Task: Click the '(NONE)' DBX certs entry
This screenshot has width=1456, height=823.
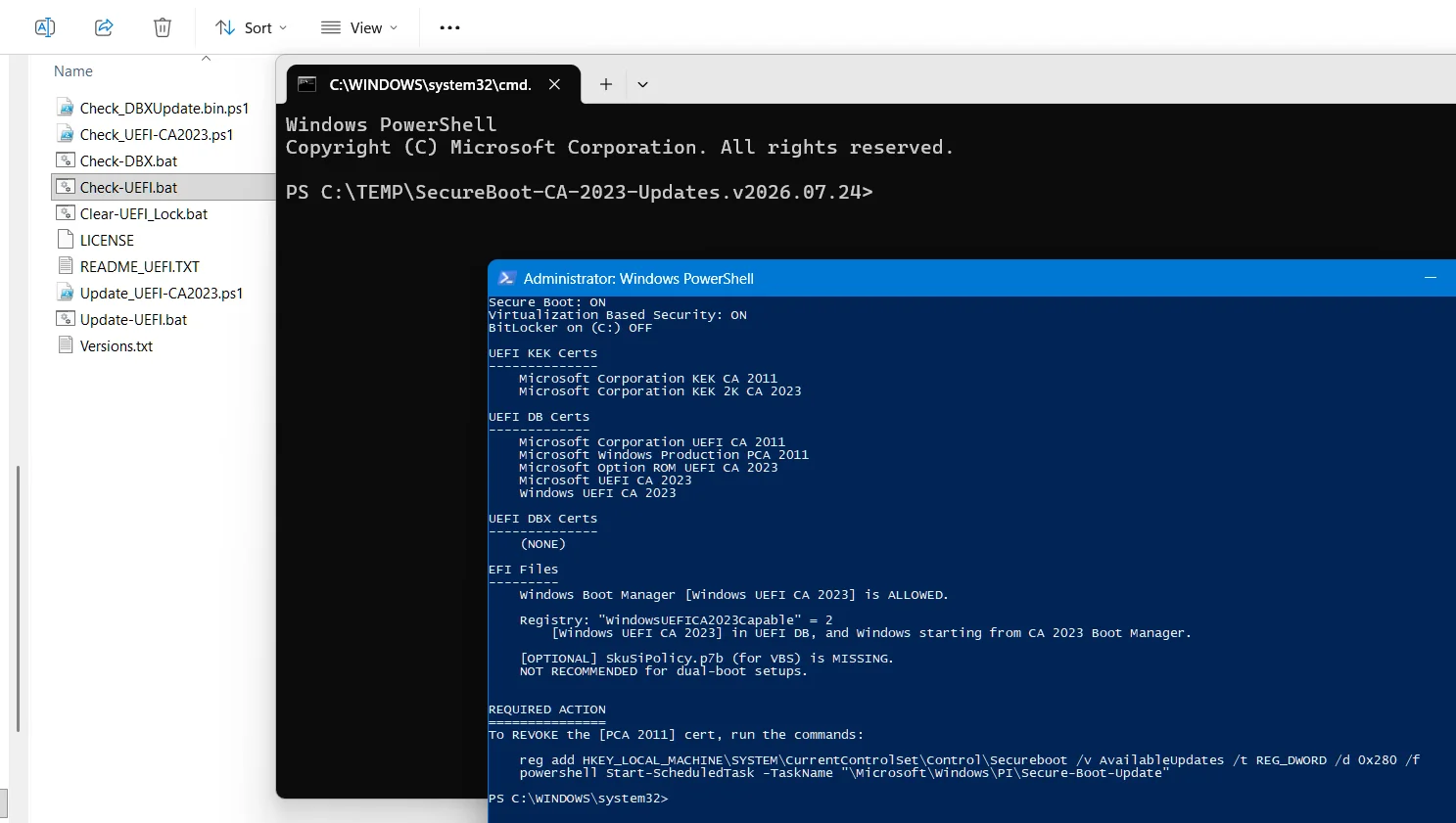Action: [543, 544]
